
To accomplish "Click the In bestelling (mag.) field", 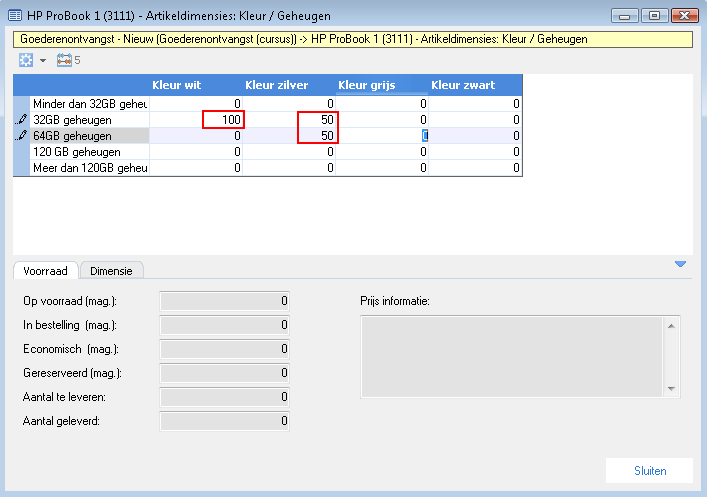I will click(x=225, y=325).
